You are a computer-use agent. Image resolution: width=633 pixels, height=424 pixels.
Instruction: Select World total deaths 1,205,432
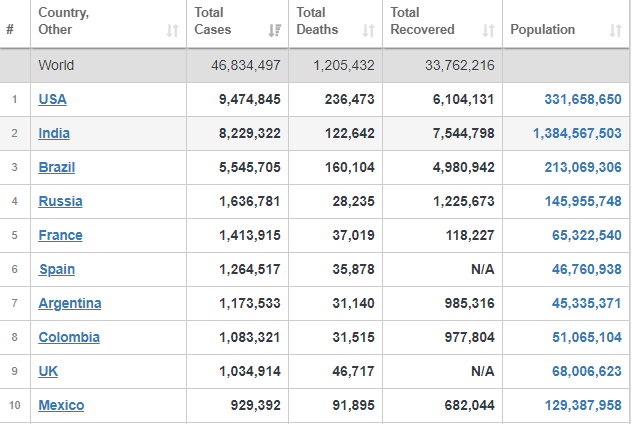[x=344, y=65]
